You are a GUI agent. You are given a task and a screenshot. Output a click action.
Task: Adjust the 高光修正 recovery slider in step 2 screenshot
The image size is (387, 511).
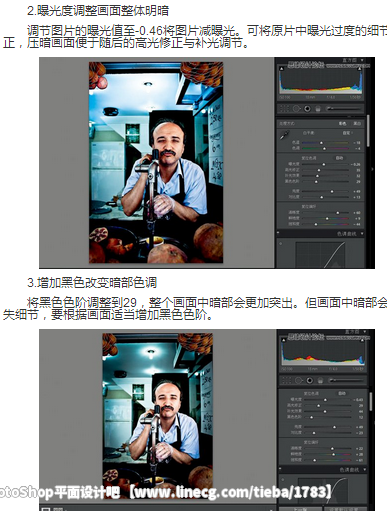pyautogui.click(x=326, y=170)
